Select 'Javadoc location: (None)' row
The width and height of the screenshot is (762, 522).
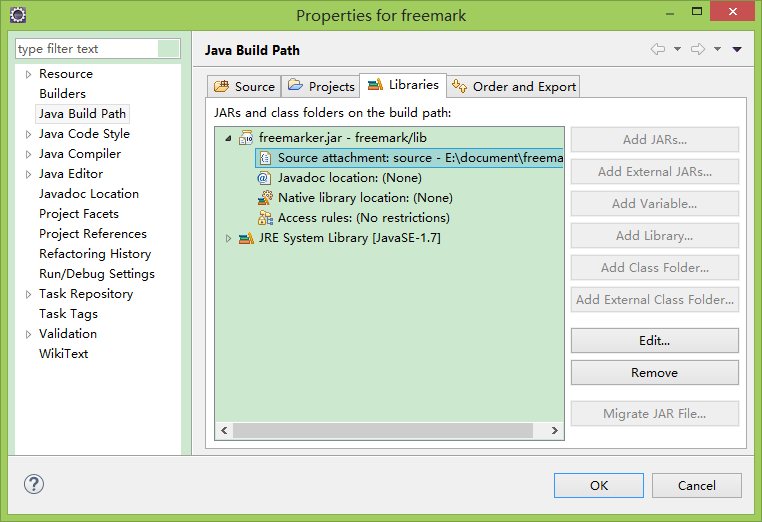pyautogui.click(x=349, y=178)
